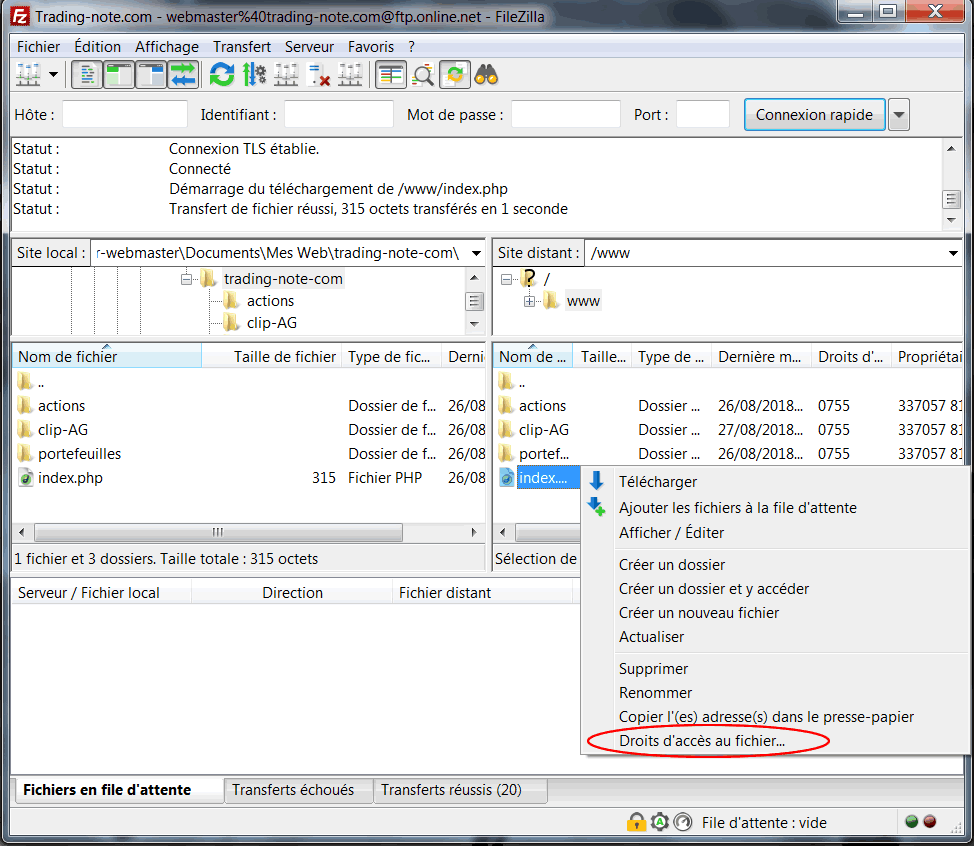Screen dimensions: 974x846
Task: Click the local file list horizontal scrollbar
Action: pyautogui.click(x=218, y=532)
